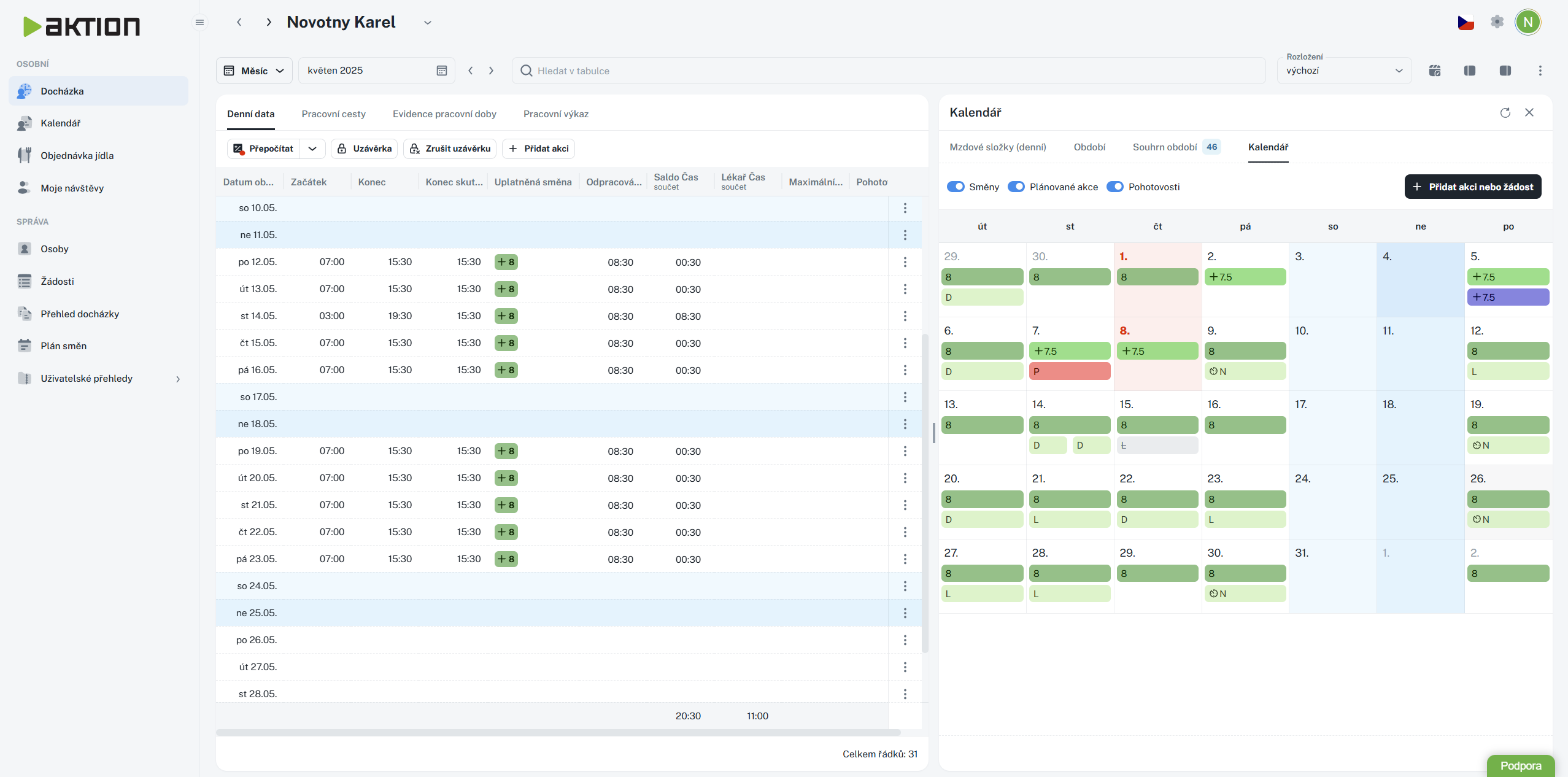Disable the Plánované akce switch
Viewport: 1568px width, 777px height.
coord(1016,187)
